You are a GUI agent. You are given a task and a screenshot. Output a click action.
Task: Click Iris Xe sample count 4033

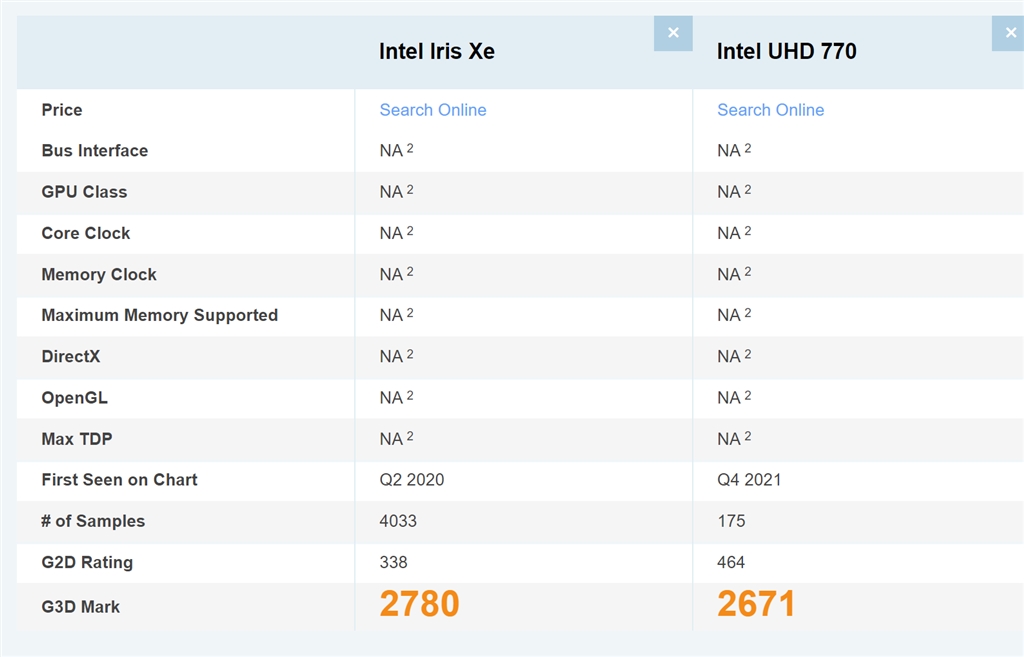tap(398, 521)
